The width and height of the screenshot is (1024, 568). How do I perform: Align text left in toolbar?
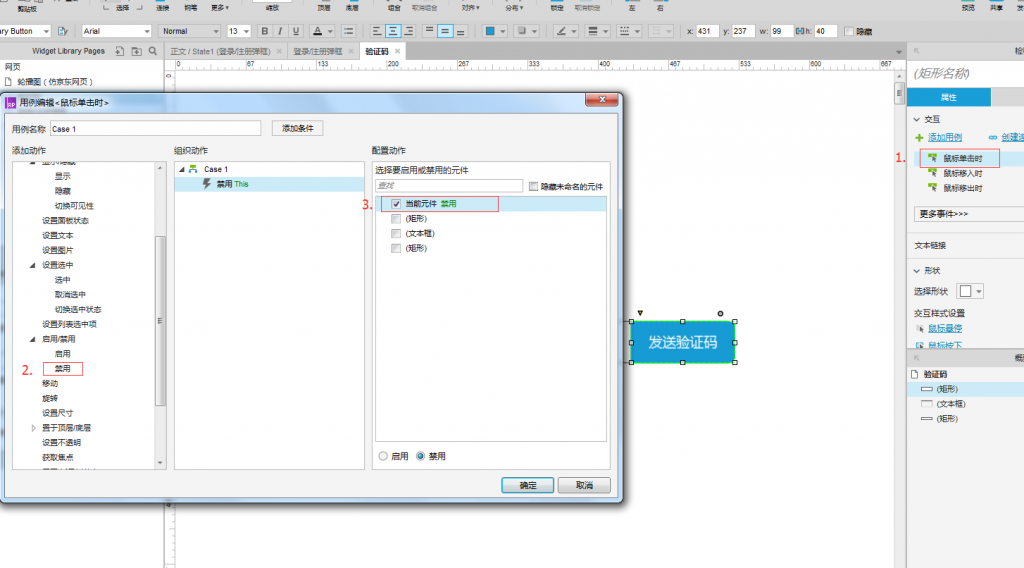click(377, 31)
